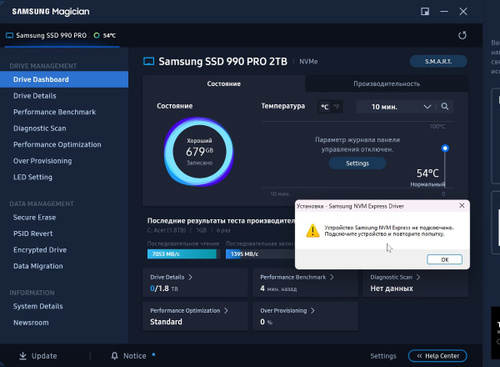Open LED Setting in sidebar
This screenshot has height=367, width=500.
[x=33, y=177]
